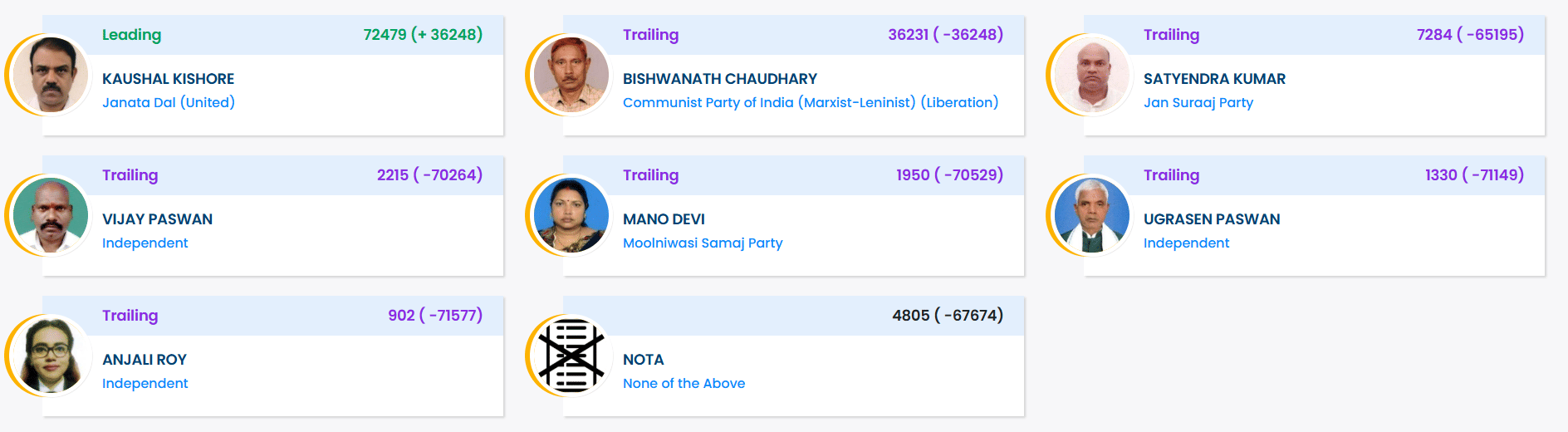Viewport: 1568px width, 432px height.
Task: Click Anjali Roy's 902 (-71577) vote count
Action: pos(434,316)
